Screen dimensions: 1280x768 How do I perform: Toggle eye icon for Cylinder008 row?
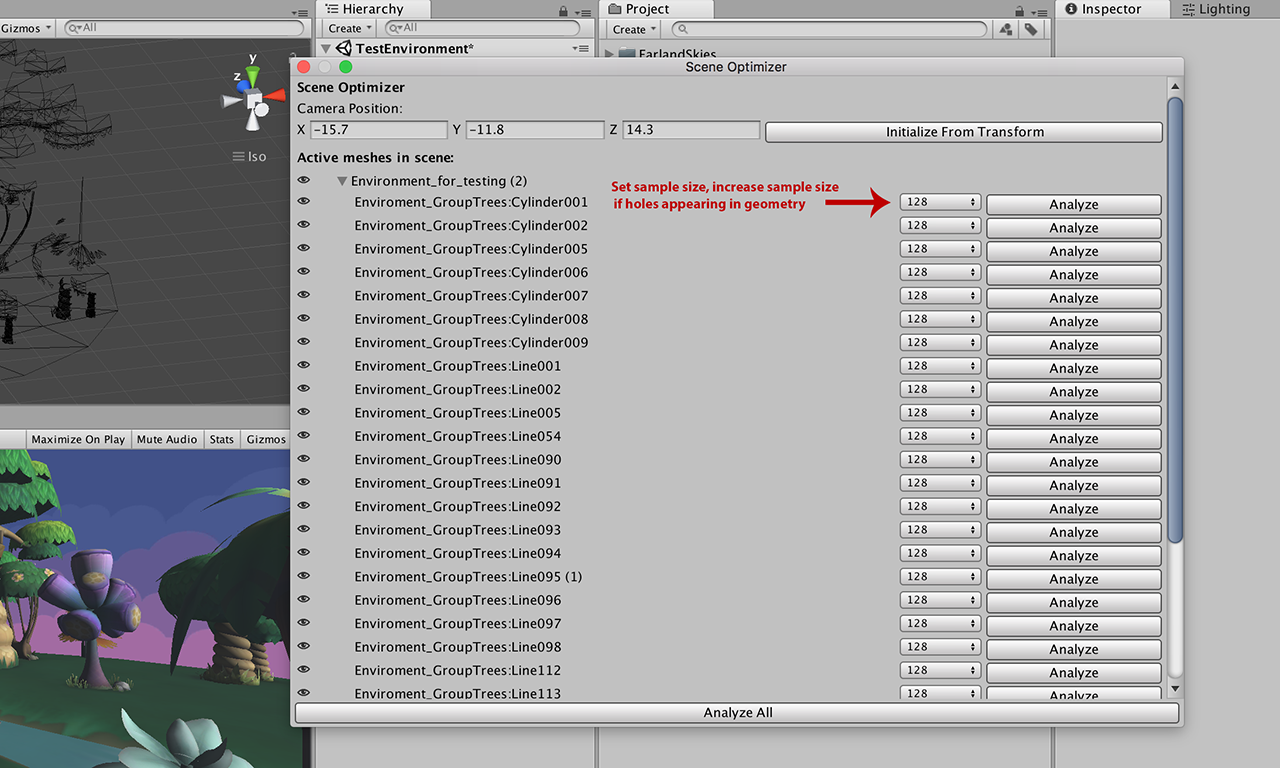pos(304,318)
